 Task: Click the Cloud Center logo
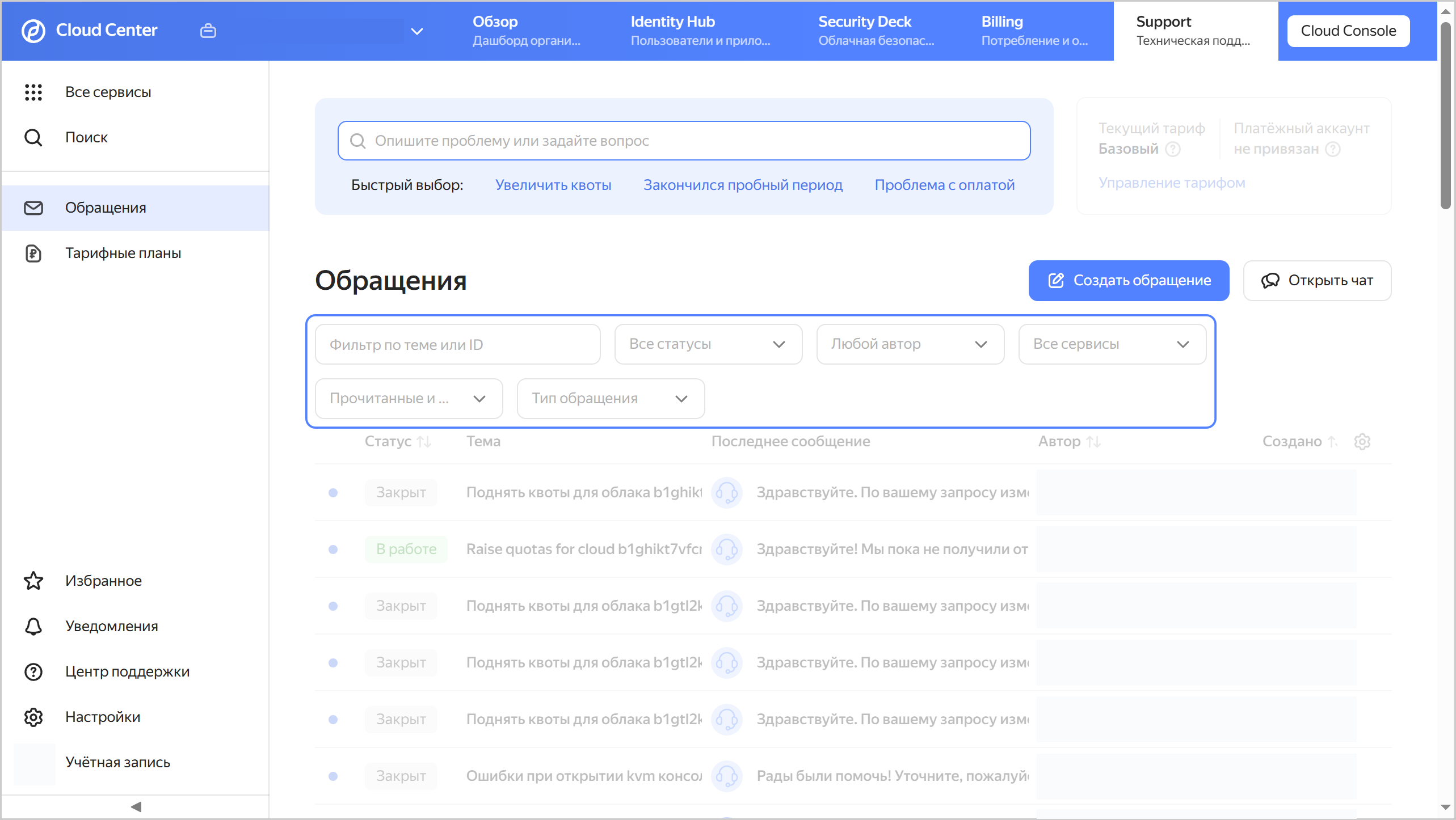click(33, 31)
